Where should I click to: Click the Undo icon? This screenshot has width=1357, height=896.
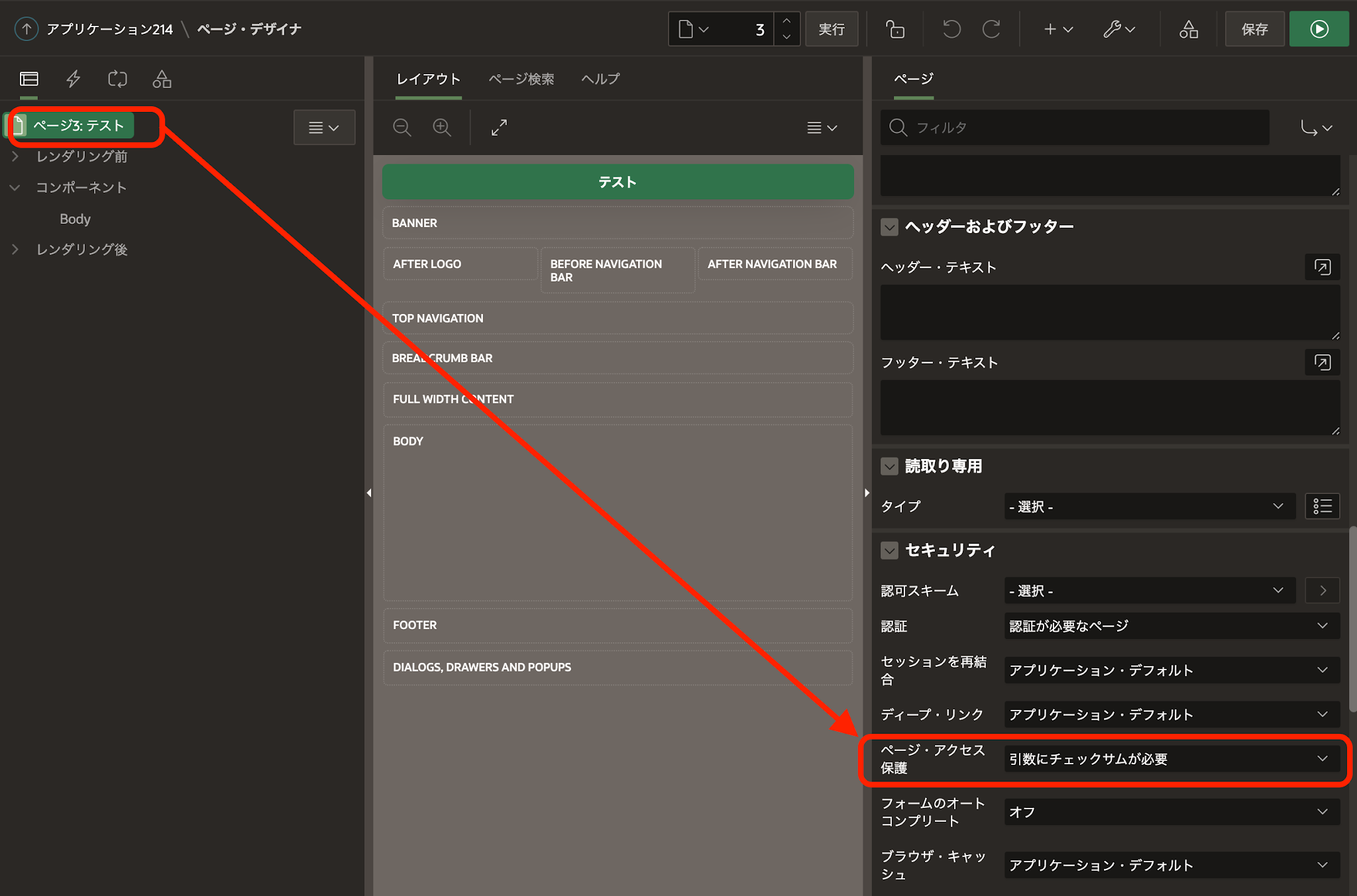pyautogui.click(x=951, y=29)
